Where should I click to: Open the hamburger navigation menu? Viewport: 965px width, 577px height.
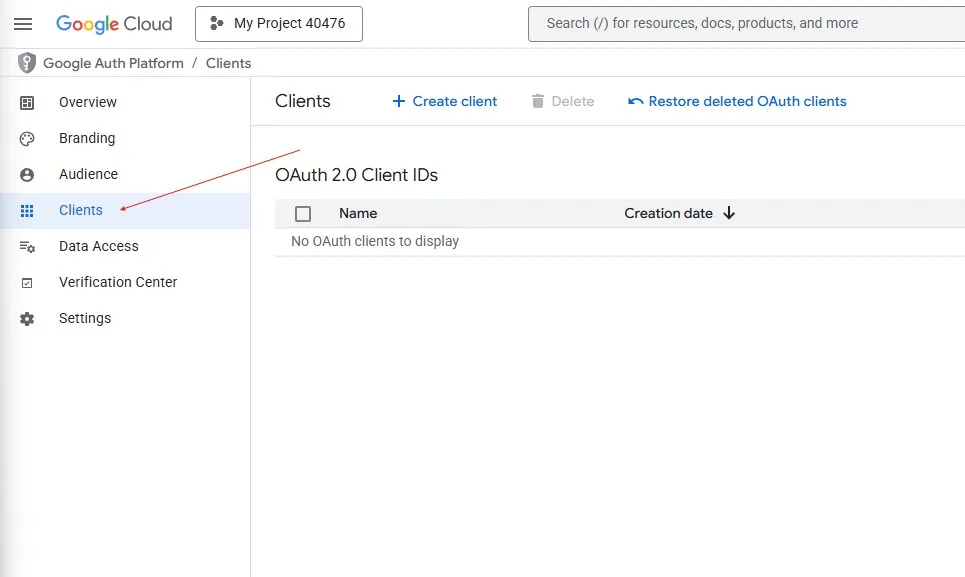coord(23,24)
